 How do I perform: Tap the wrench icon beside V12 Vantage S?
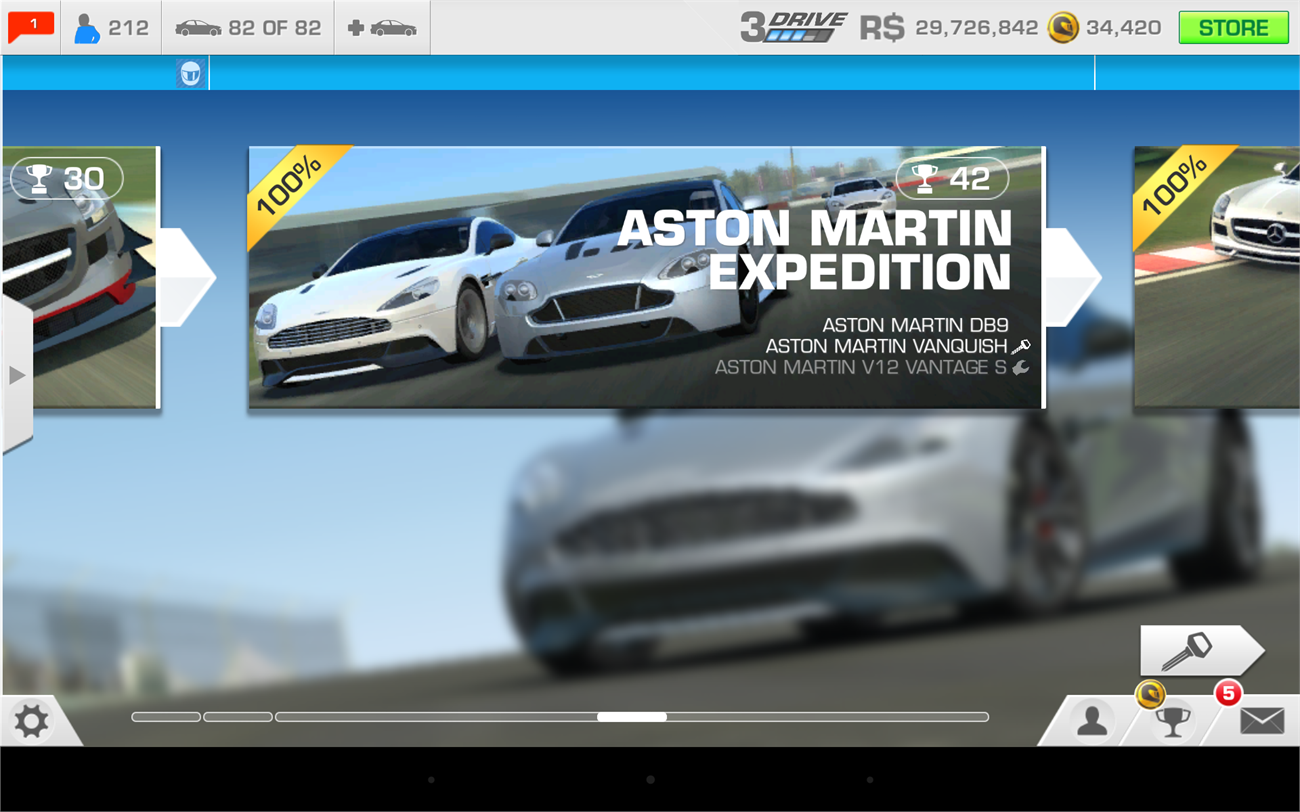pyautogui.click(x=1021, y=367)
